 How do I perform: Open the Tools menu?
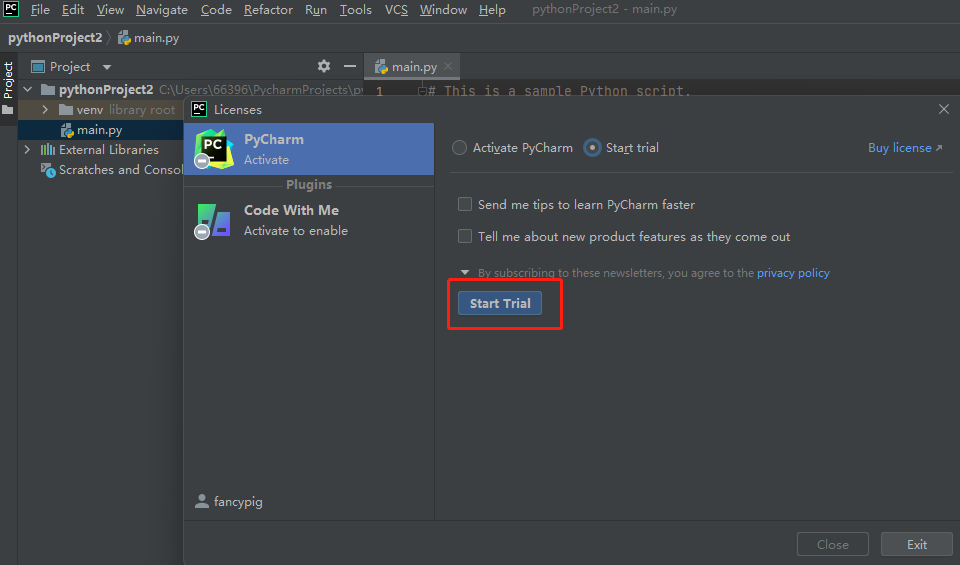[356, 10]
